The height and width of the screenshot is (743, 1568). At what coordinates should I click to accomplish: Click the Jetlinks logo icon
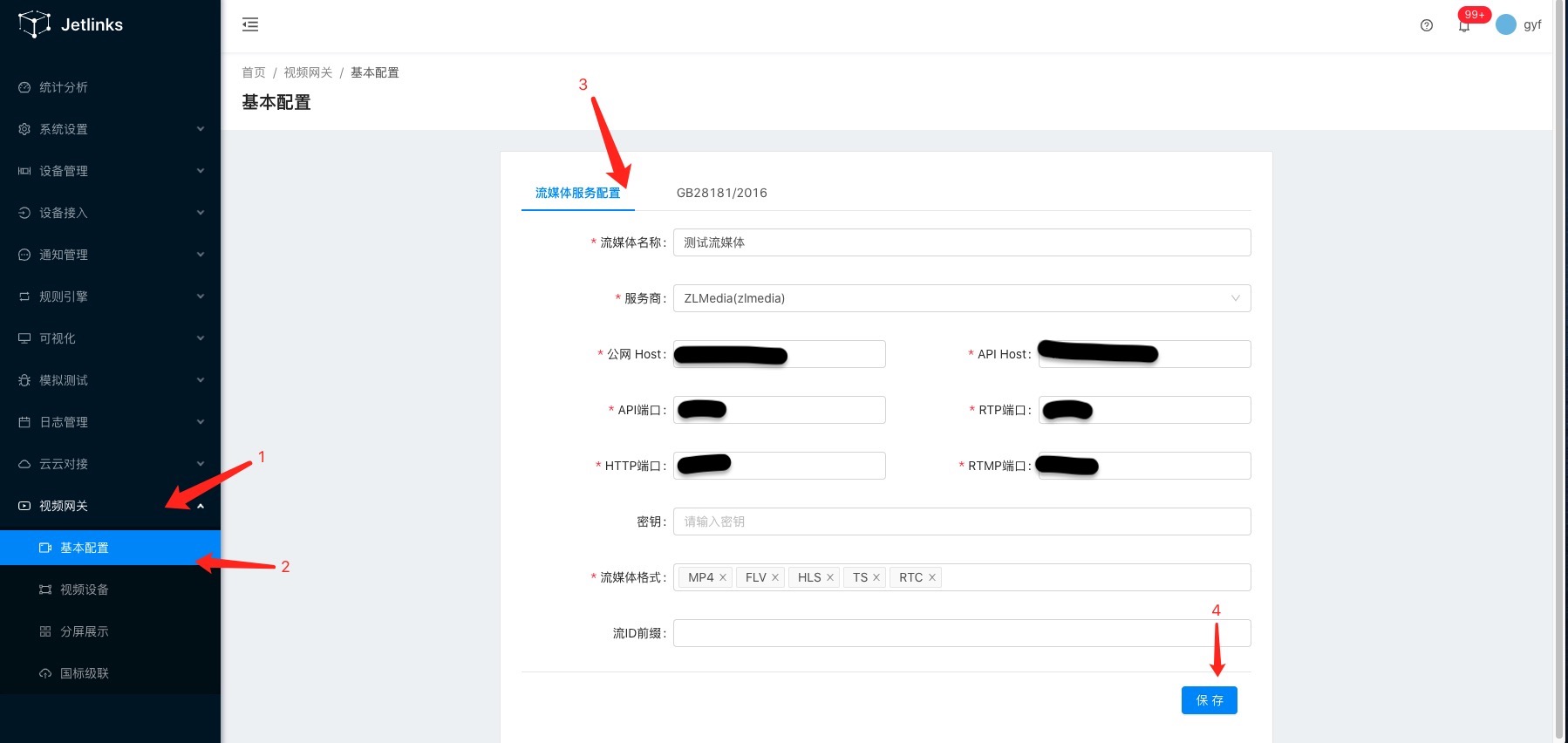34,24
